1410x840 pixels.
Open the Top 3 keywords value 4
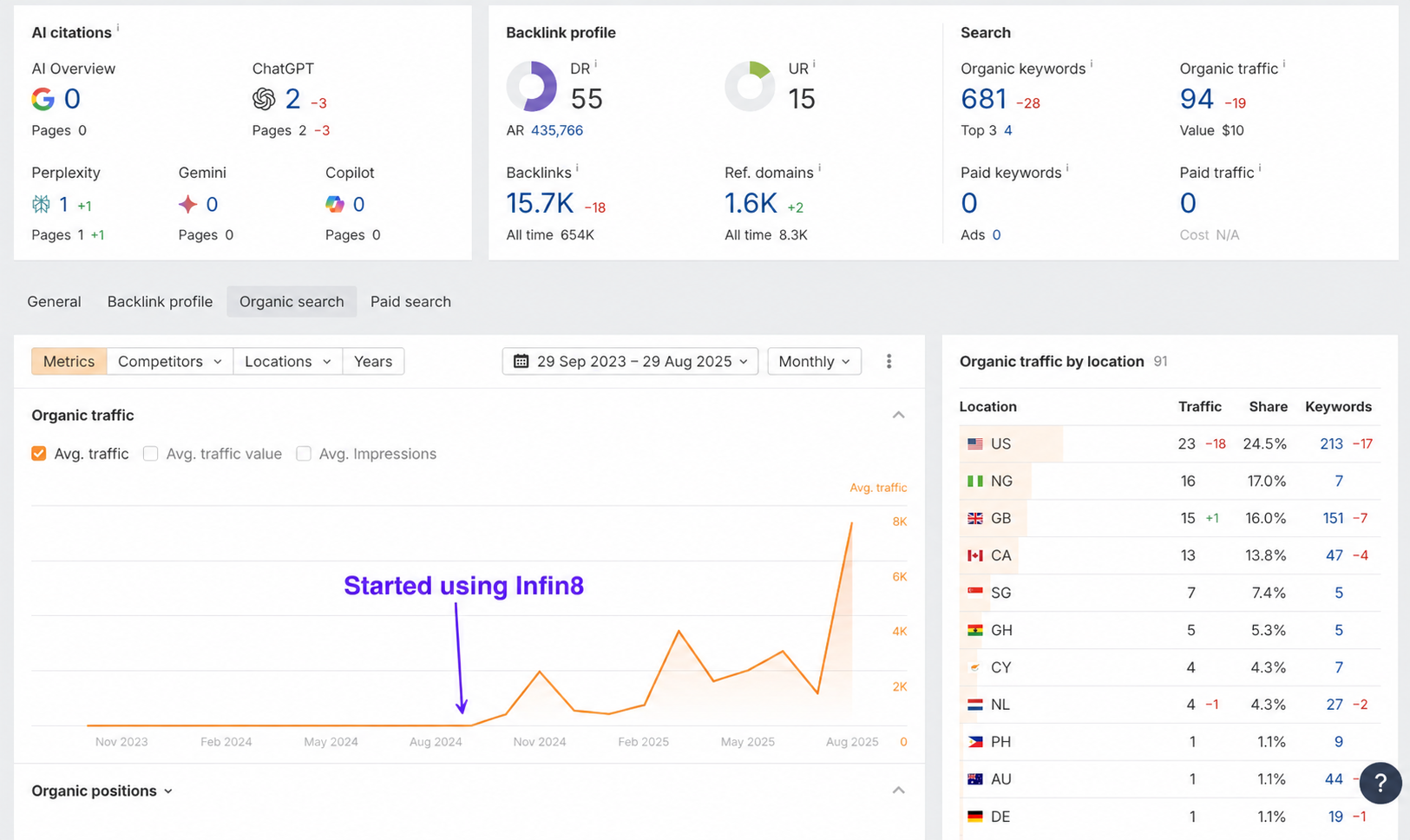point(1008,130)
